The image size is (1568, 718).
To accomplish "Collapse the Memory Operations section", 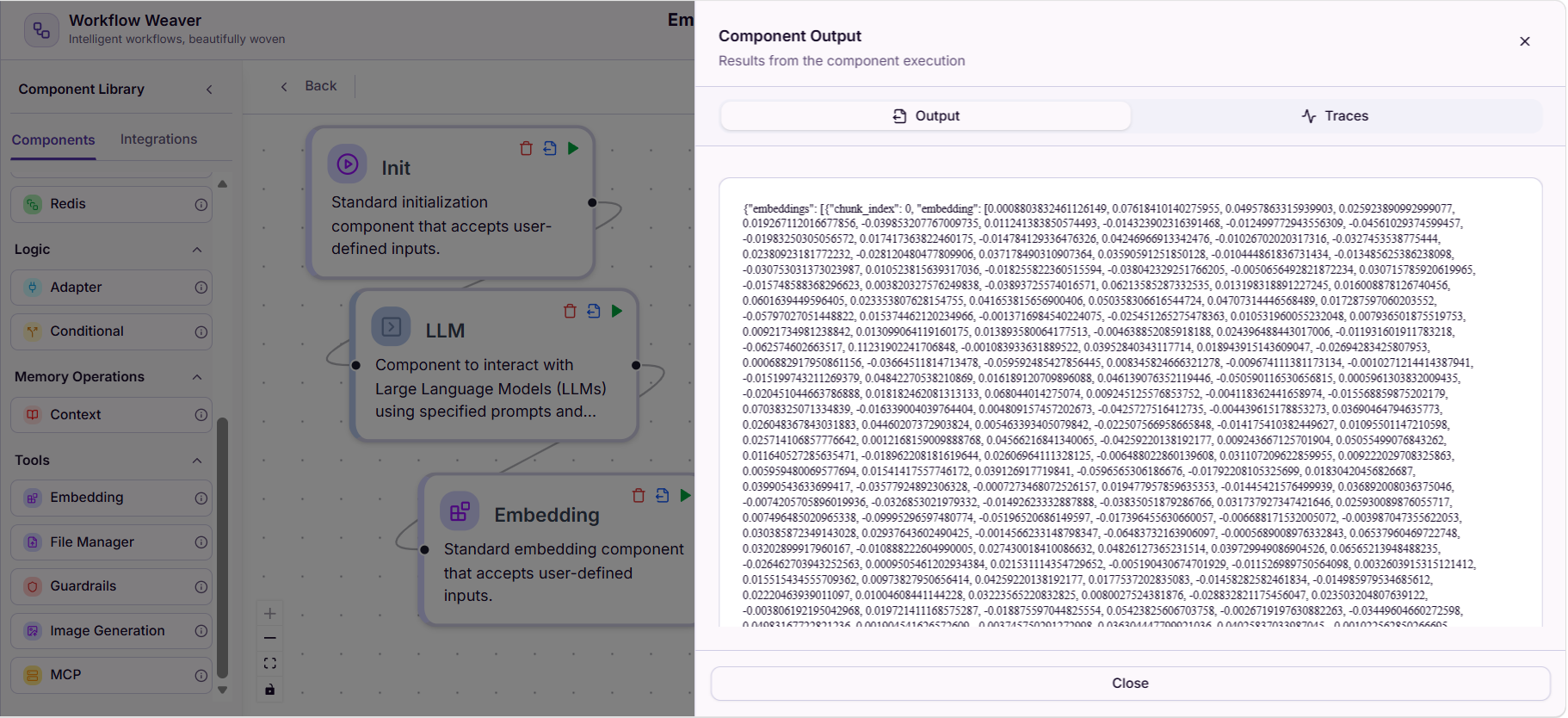I will coord(197,377).
